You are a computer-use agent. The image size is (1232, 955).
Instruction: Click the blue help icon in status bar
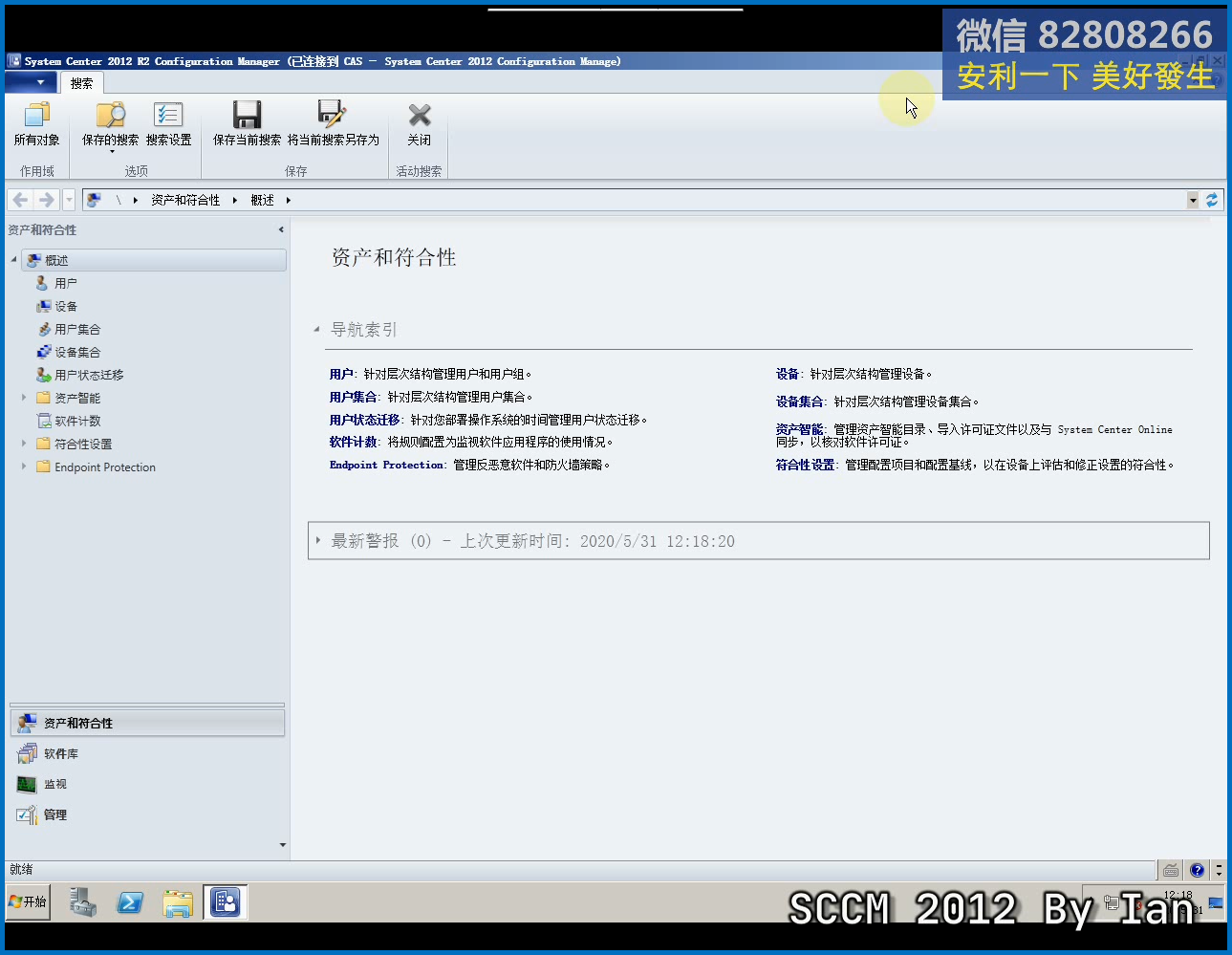pos(1197,870)
